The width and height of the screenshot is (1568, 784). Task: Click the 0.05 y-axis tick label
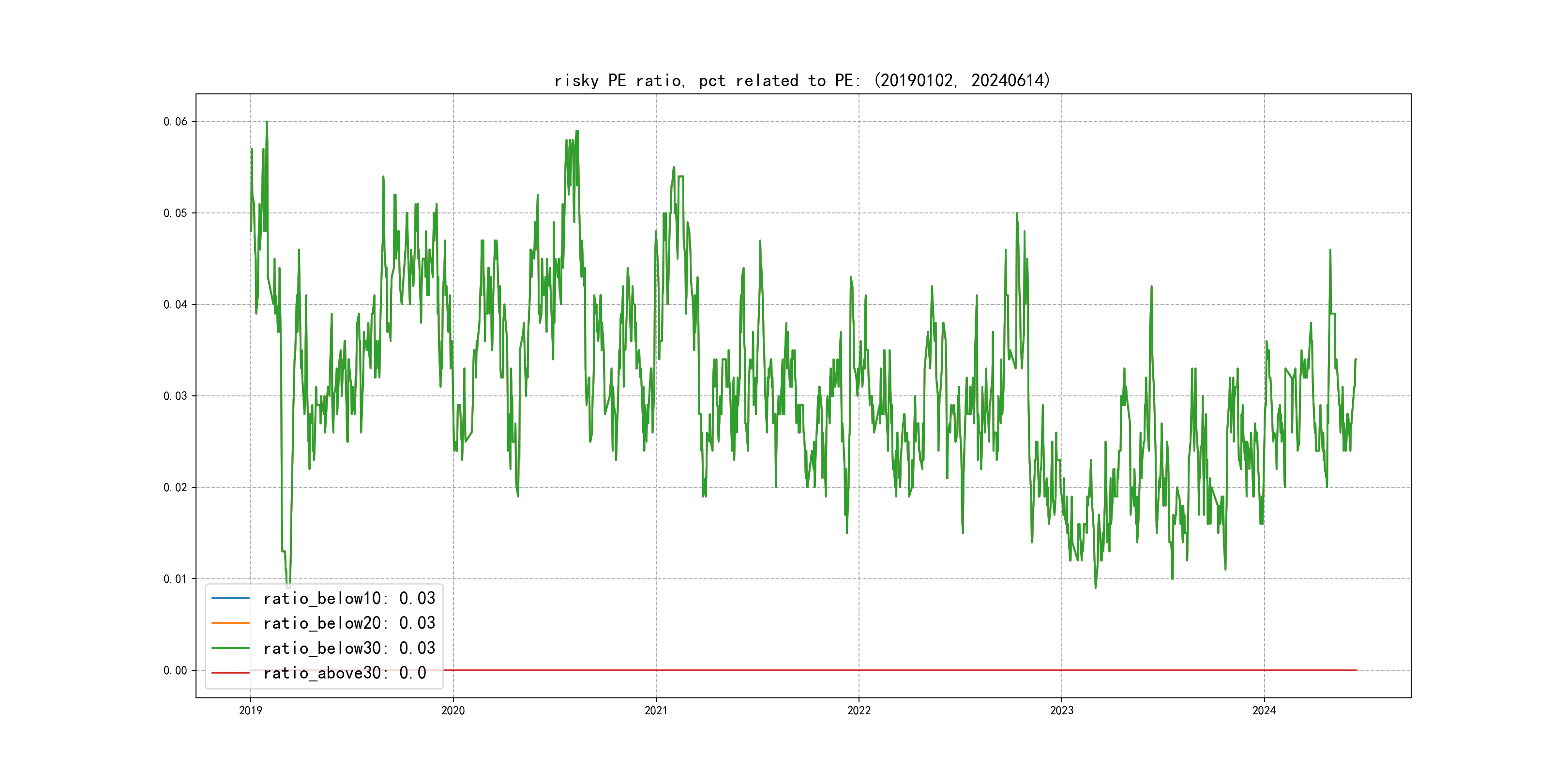click(x=175, y=213)
